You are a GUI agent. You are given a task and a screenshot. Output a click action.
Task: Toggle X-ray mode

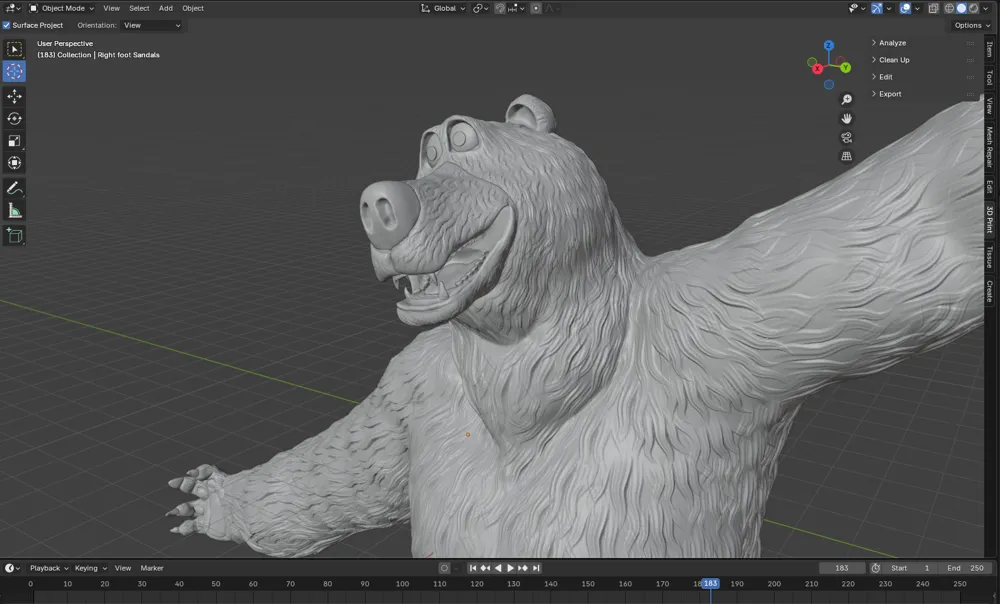[934, 8]
